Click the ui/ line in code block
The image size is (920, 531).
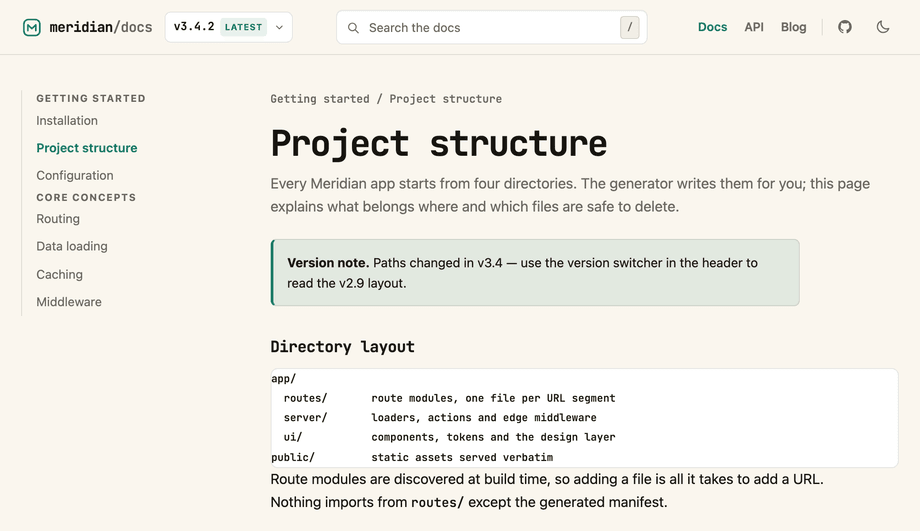click(449, 437)
